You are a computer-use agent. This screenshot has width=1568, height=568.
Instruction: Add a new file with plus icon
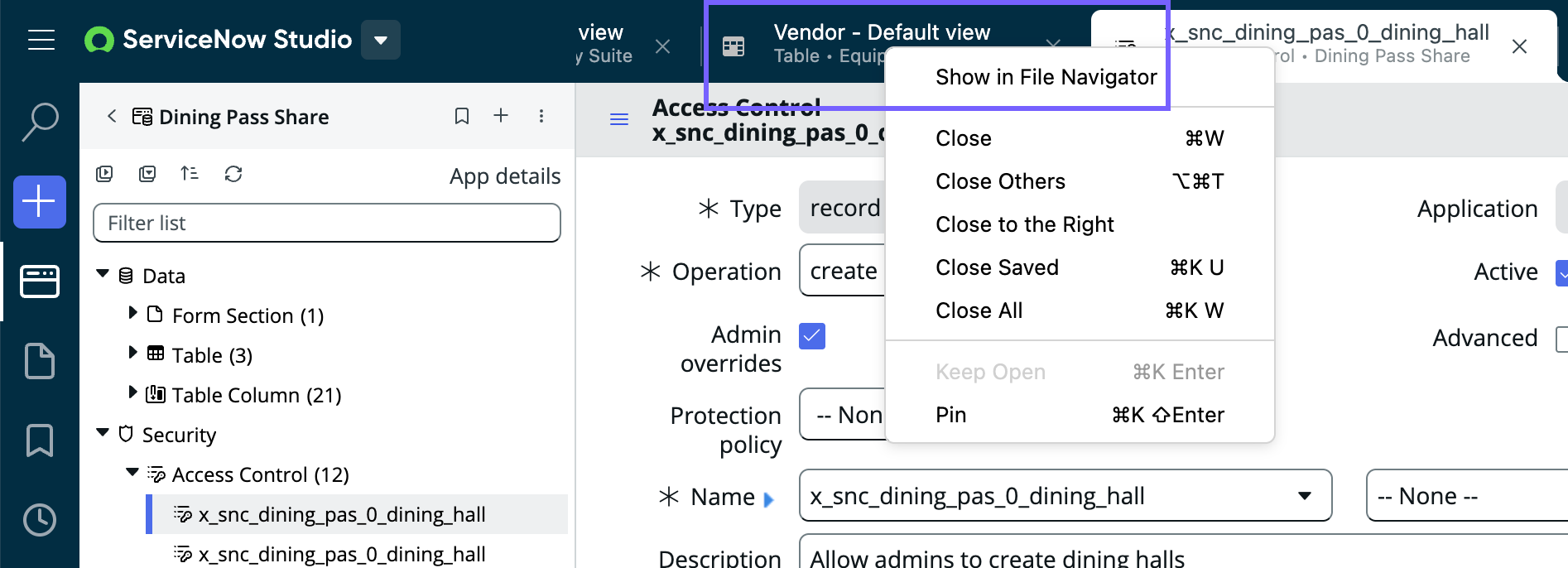point(501,116)
